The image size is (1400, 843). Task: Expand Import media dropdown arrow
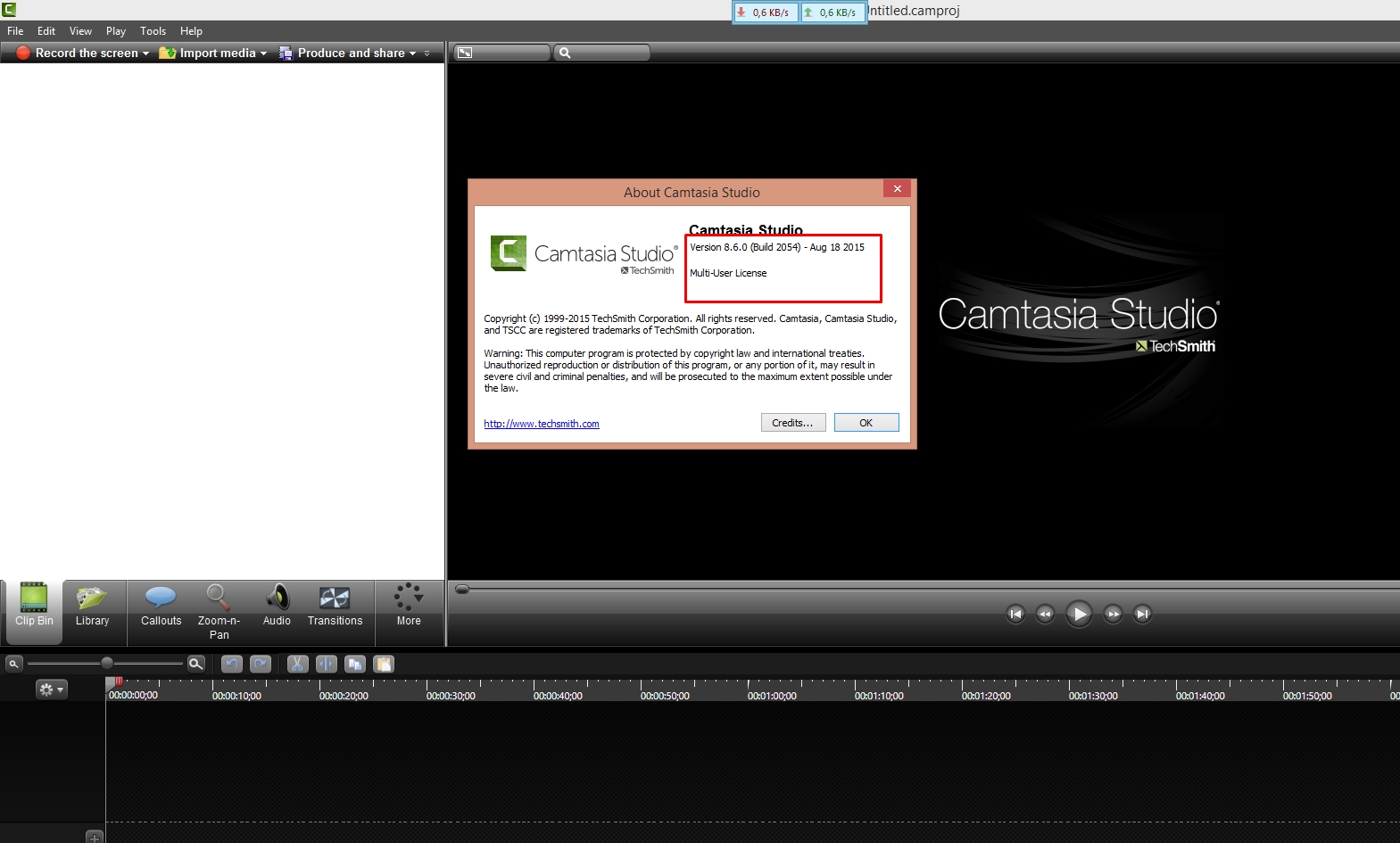pyautogui.click(x=263, y=54)
